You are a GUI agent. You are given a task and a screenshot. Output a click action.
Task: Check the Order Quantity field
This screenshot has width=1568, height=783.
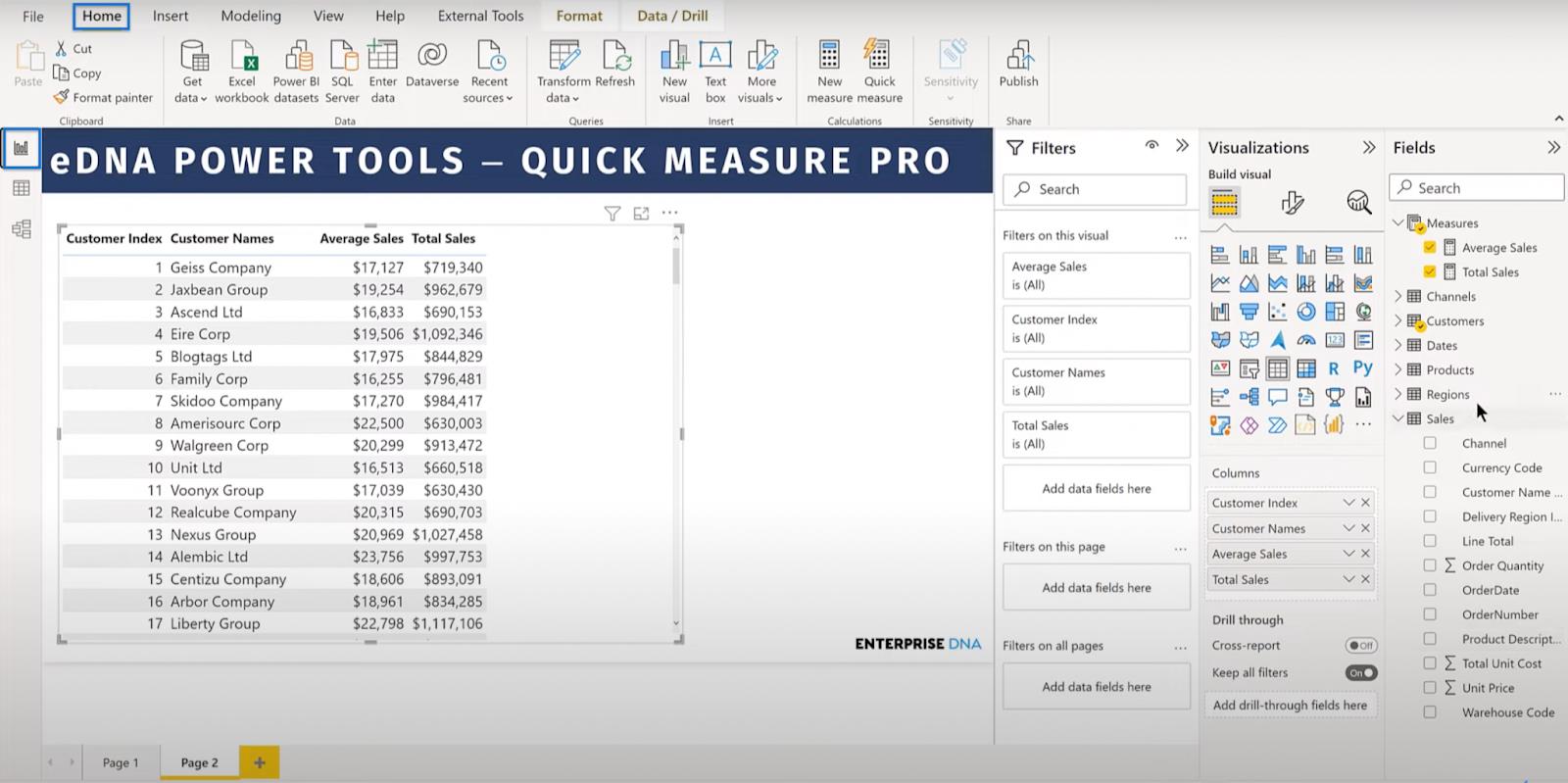1430,565
